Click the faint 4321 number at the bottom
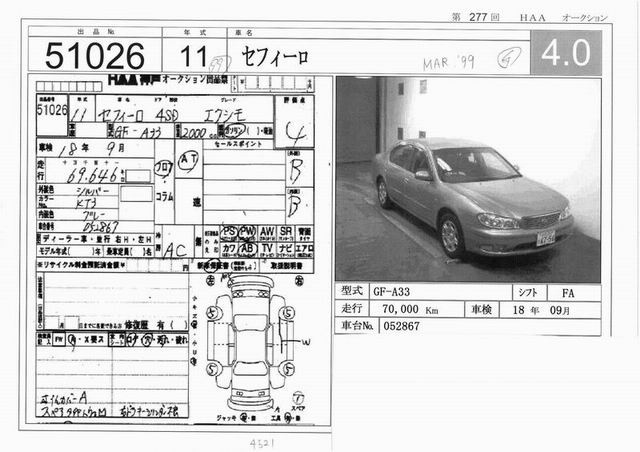 click(x=262, y=443)
